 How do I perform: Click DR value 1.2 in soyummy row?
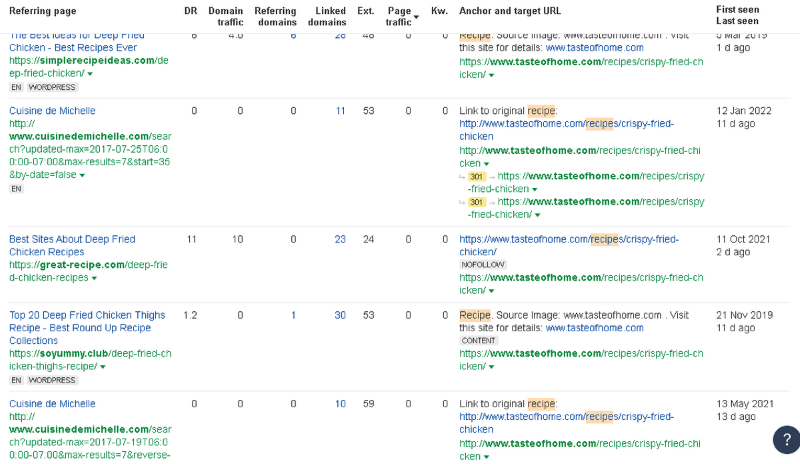pos(190,315)
